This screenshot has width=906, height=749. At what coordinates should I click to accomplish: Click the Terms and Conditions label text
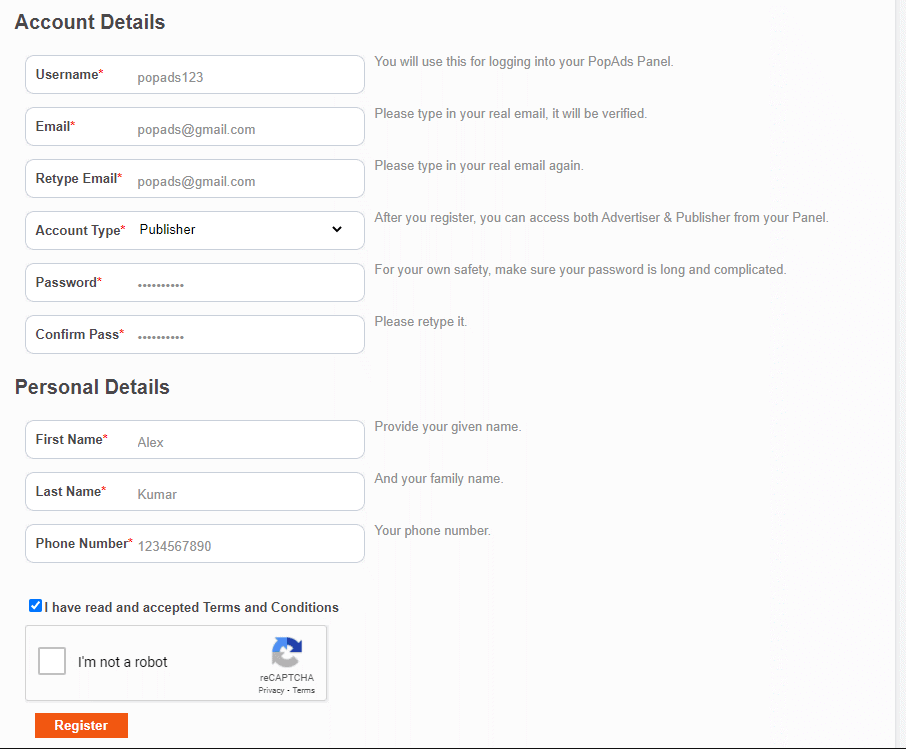[x=192, y=607]
